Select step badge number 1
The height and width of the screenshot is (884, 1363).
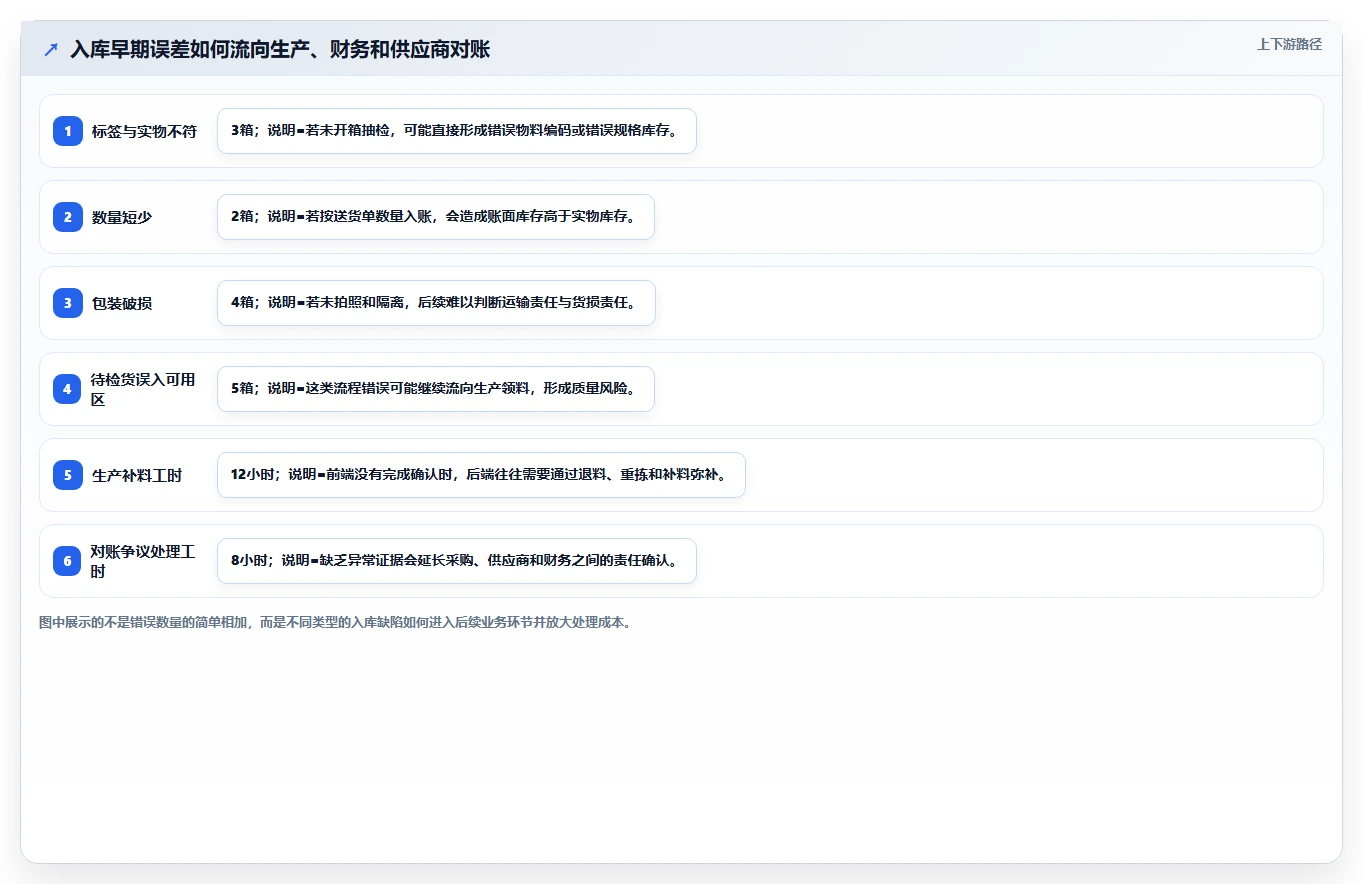tap(68, 131)
